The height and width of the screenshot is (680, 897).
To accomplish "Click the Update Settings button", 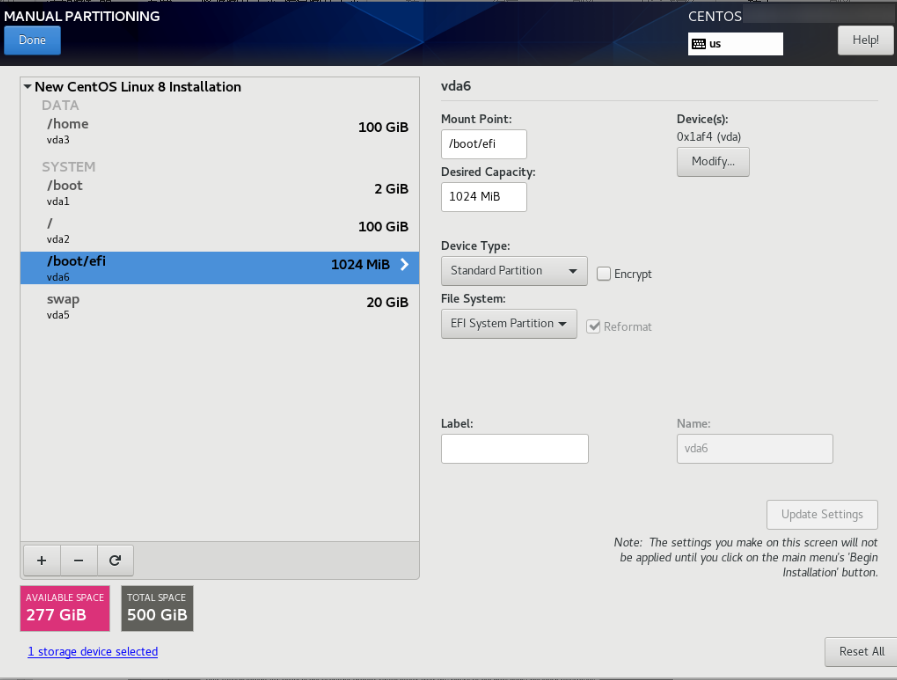I will click(x=822, y=515).
